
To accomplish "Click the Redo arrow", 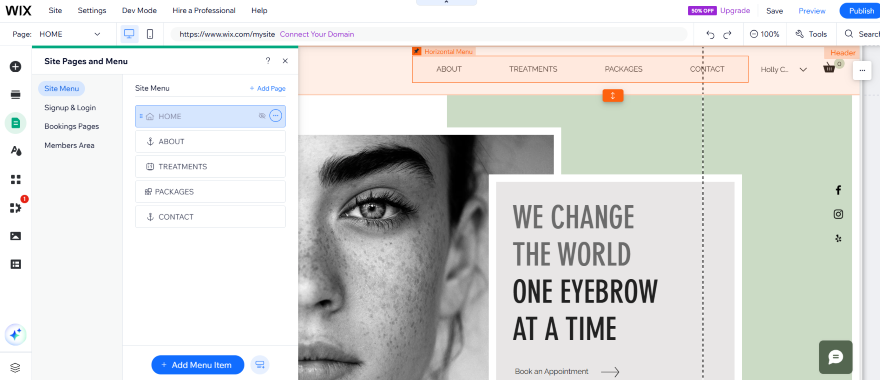I will (727, 34).
